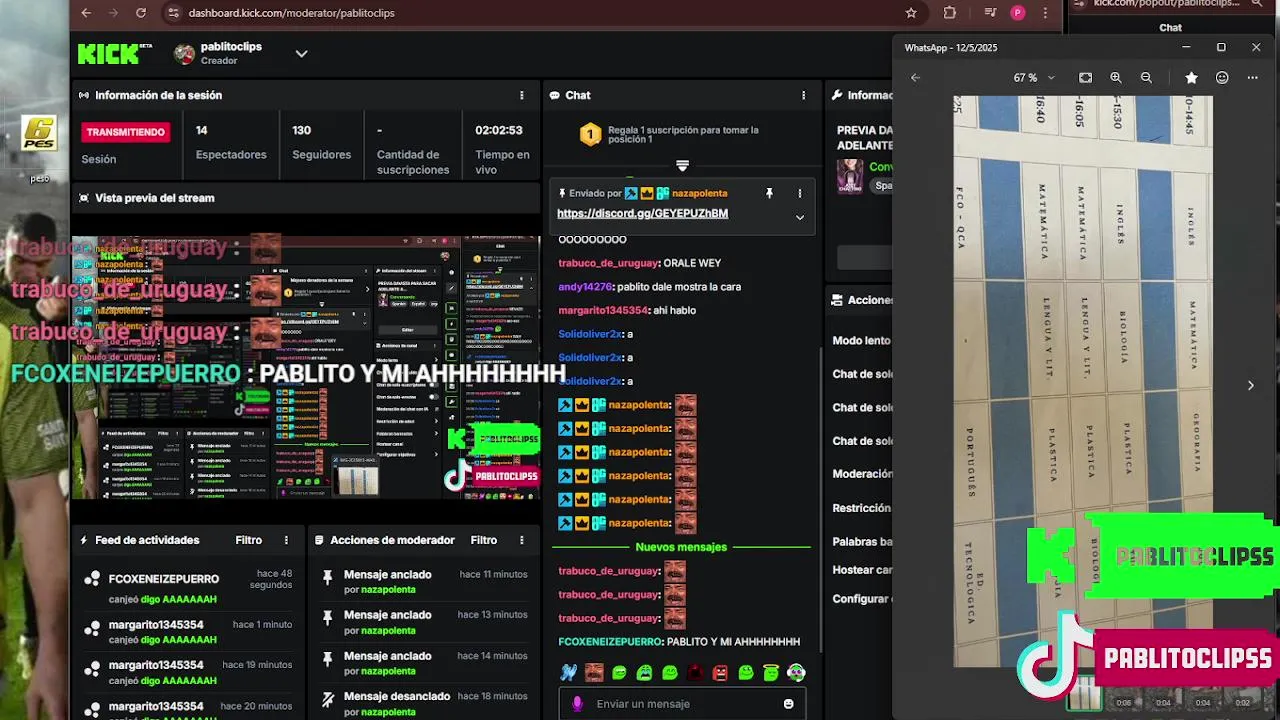The height and width of the screenshot is (720, 1280).
Task: Insert the blue W emote
Action: point(569,673)
